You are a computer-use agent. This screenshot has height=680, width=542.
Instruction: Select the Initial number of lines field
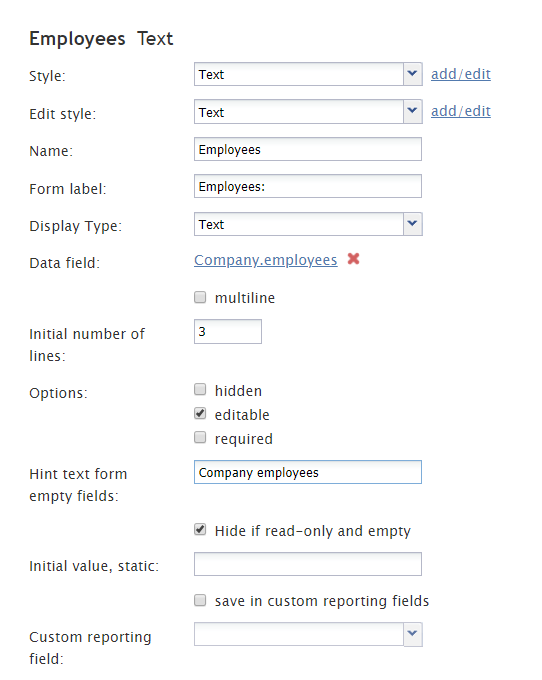click(228, 332)
